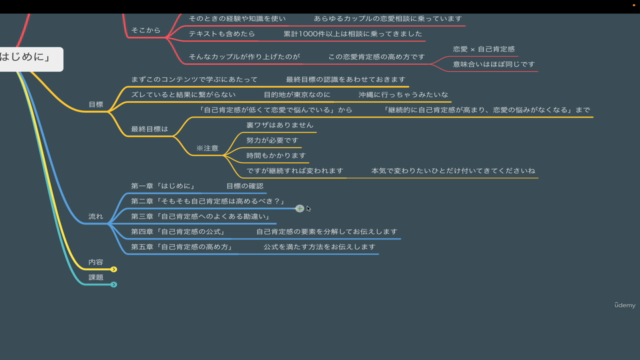The image size is (640, 360).
Task: Select the 流れ branch node
Action: click(x=96, y=216)
